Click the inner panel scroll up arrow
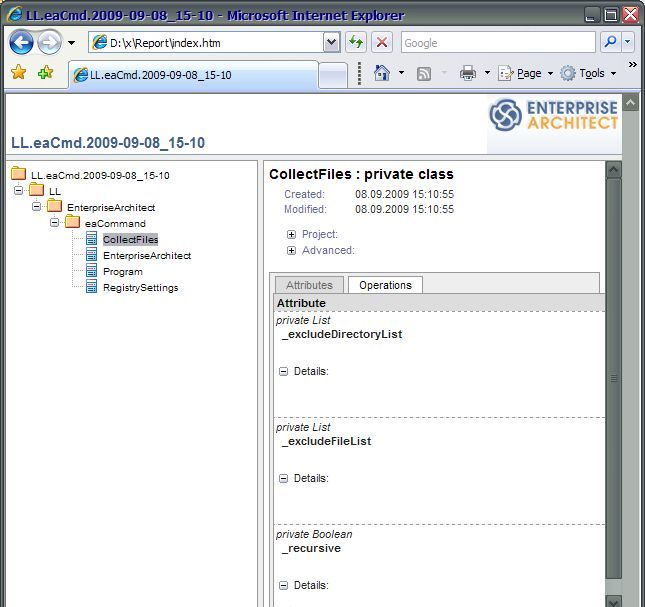This screenshot has width=645, height=607. pyautogui.click(x=613, y=169)
